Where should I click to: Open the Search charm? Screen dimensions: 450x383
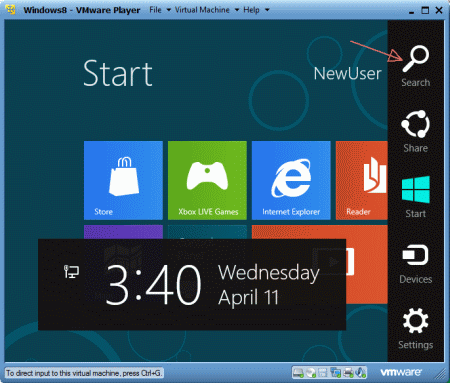tap(415, 66)
